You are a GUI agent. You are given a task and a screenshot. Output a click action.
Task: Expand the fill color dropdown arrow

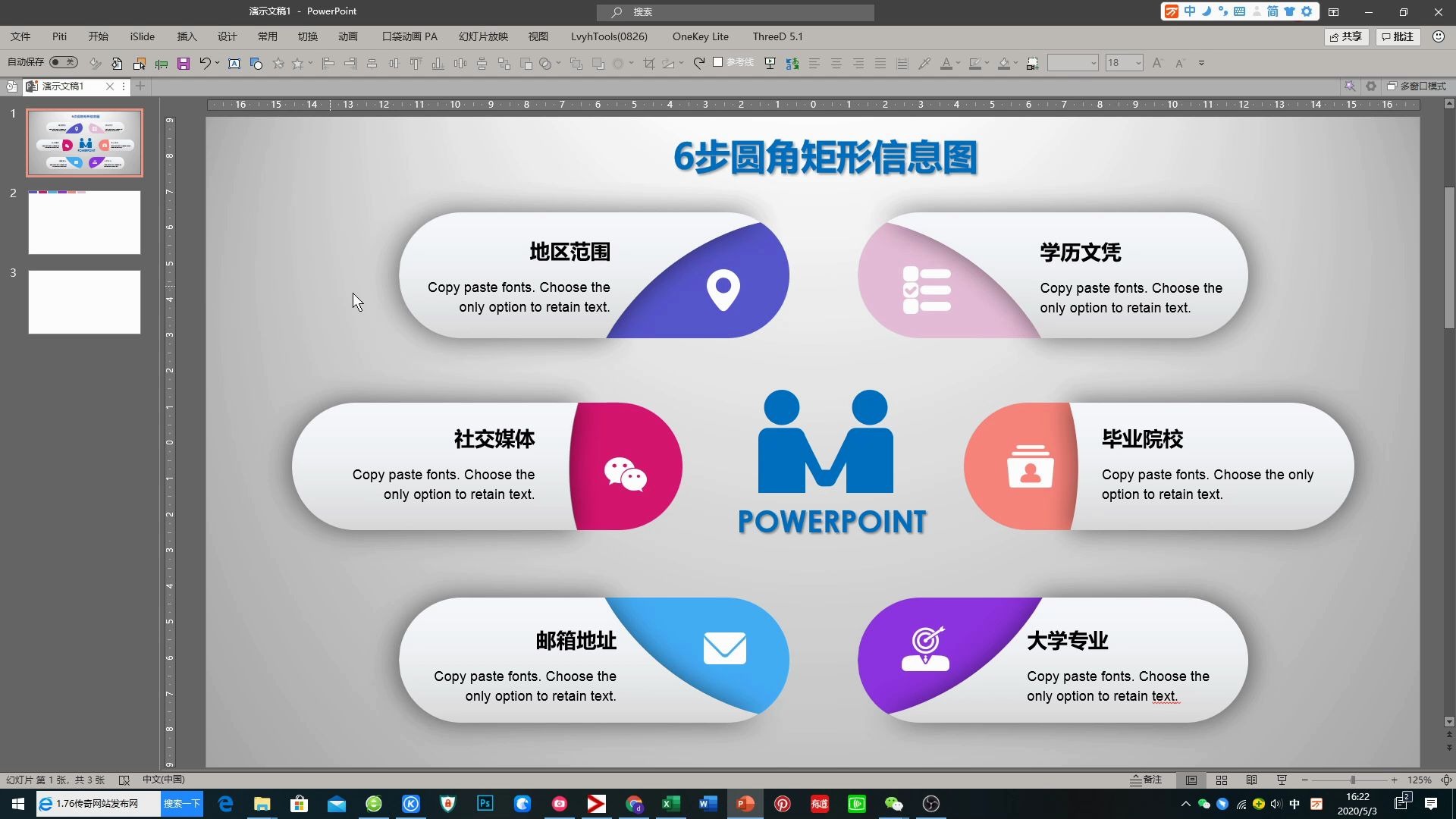coord(1015,64)
